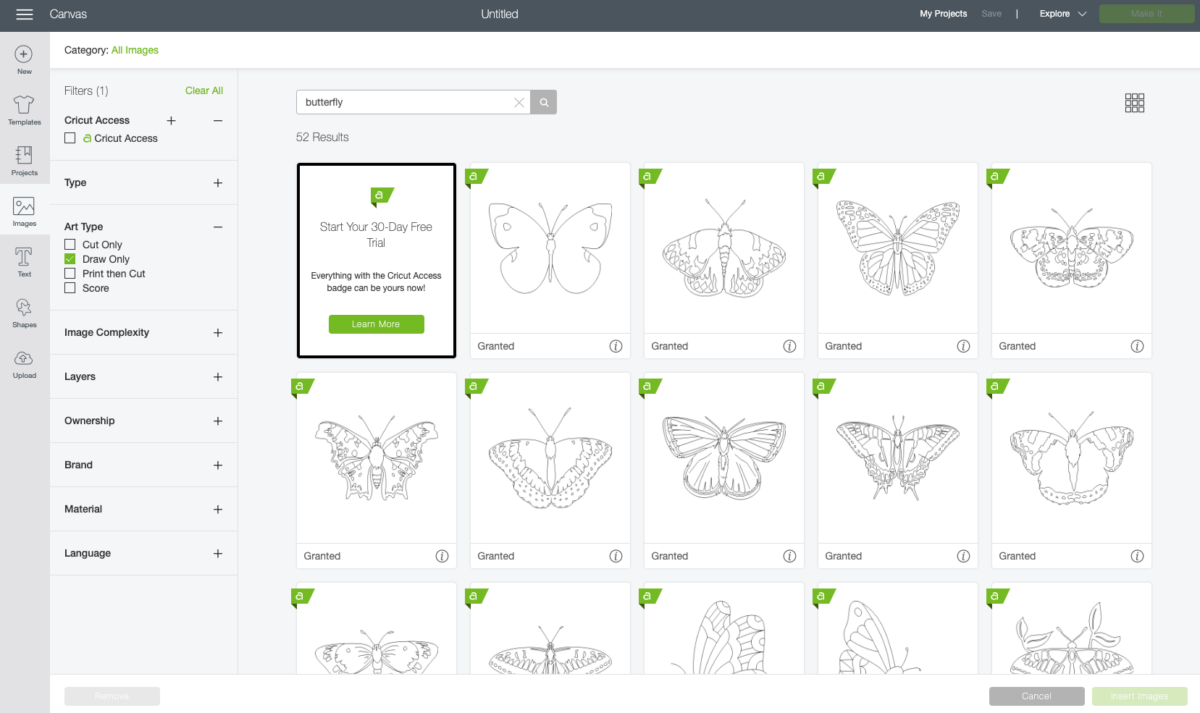Click the Canvas title label
The width and height of the screenshot is (1200, 713).
(68, 14)
